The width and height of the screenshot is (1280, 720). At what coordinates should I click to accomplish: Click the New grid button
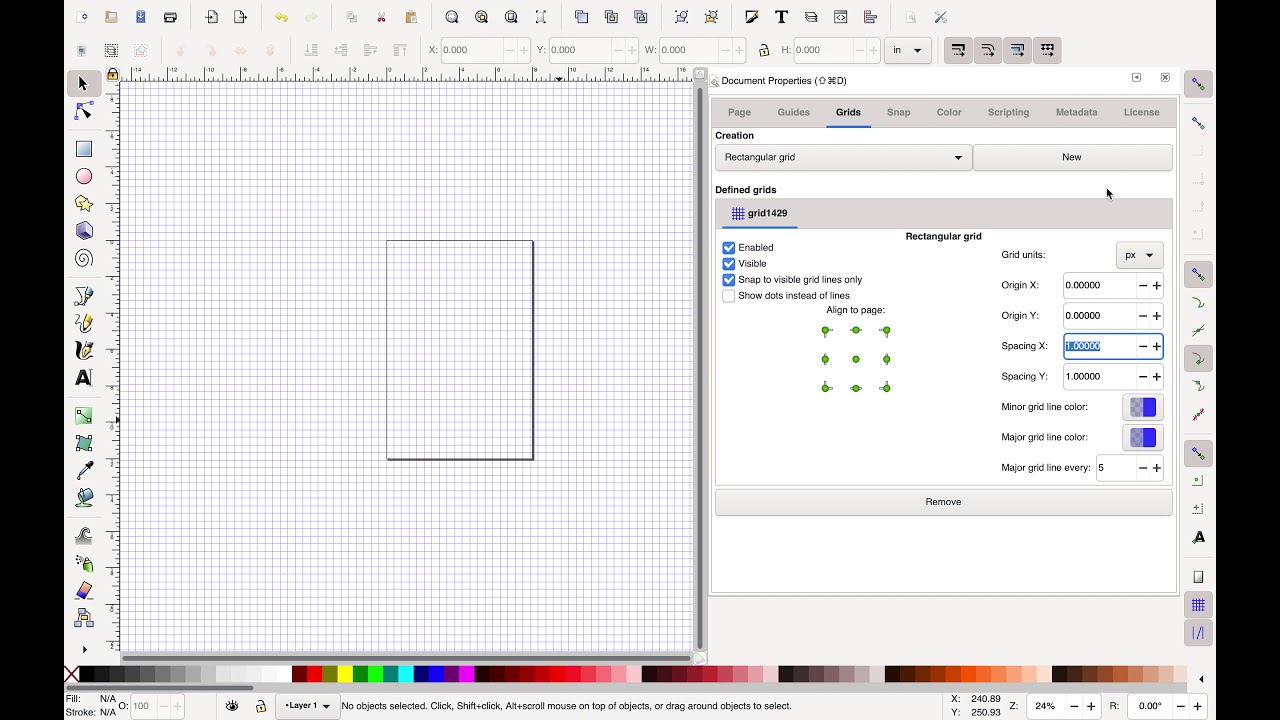tap(1072, 157)
